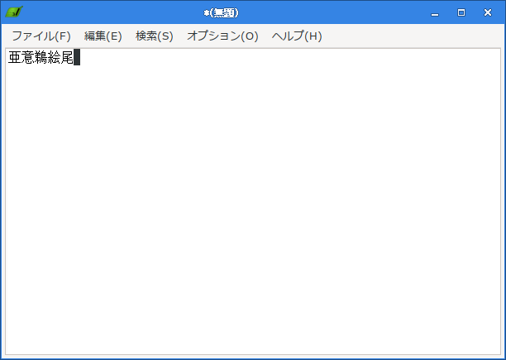Open the 編集(E) menu
The height and width of the screenshot is (360, 506).
[x=103, y=36]
